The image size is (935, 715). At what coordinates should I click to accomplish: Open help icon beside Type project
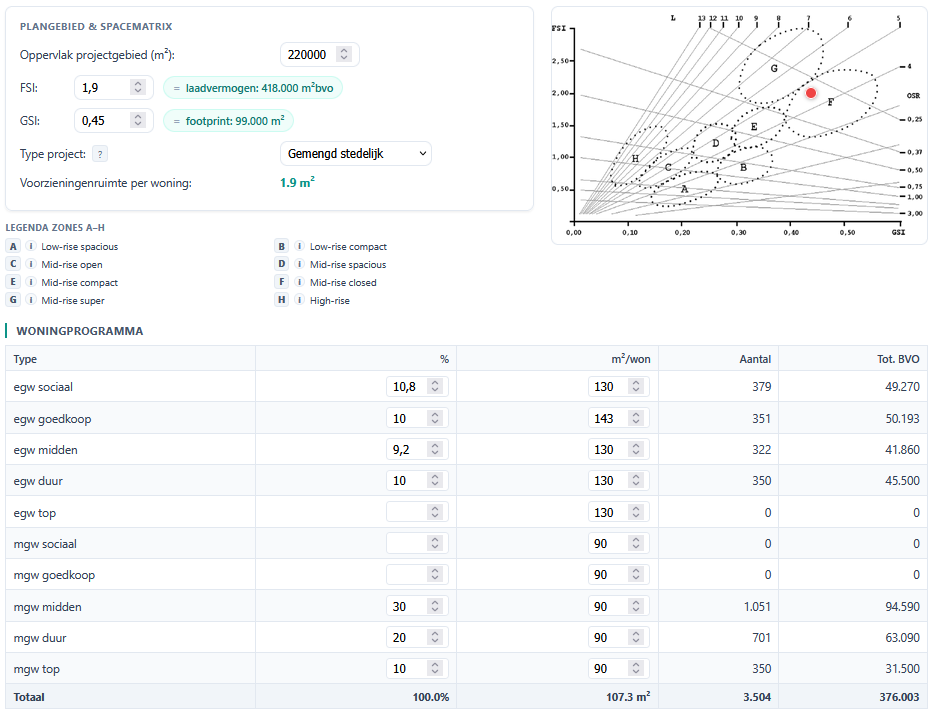[100, 154]
